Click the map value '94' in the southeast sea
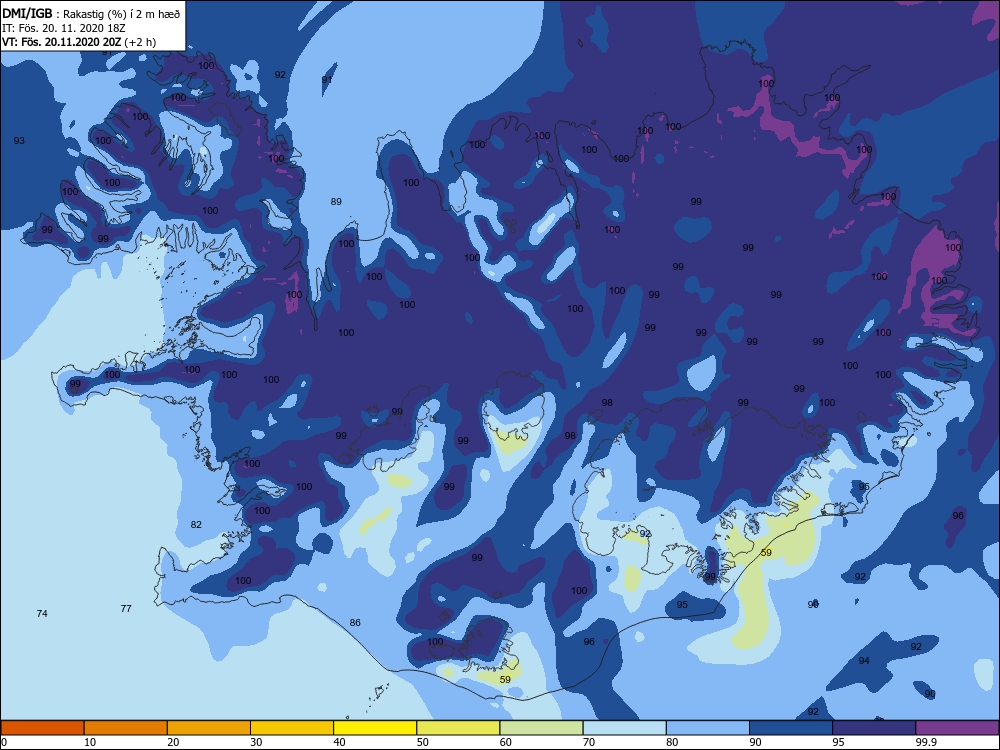 [864, 661]
